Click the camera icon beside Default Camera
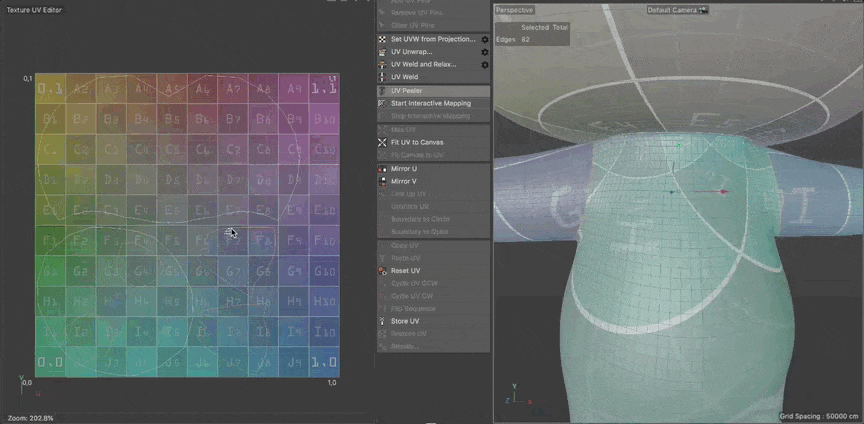This screenshot has height=424, width=864. click(x=703, y=10)
